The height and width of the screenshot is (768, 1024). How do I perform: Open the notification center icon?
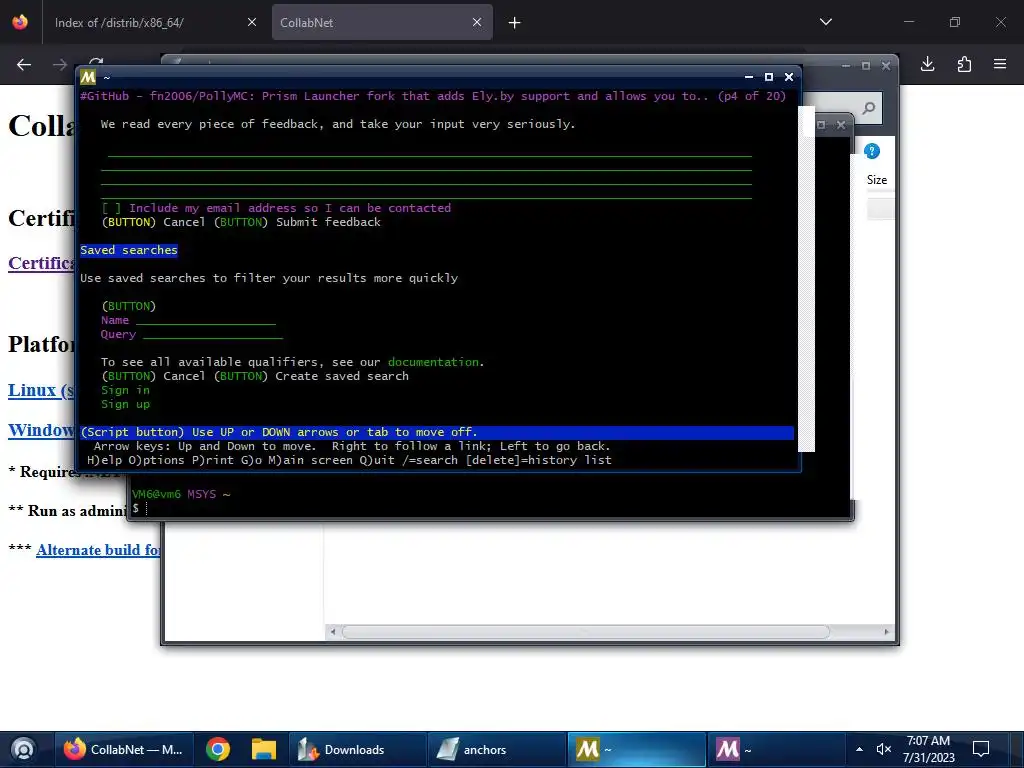point(981,749)
